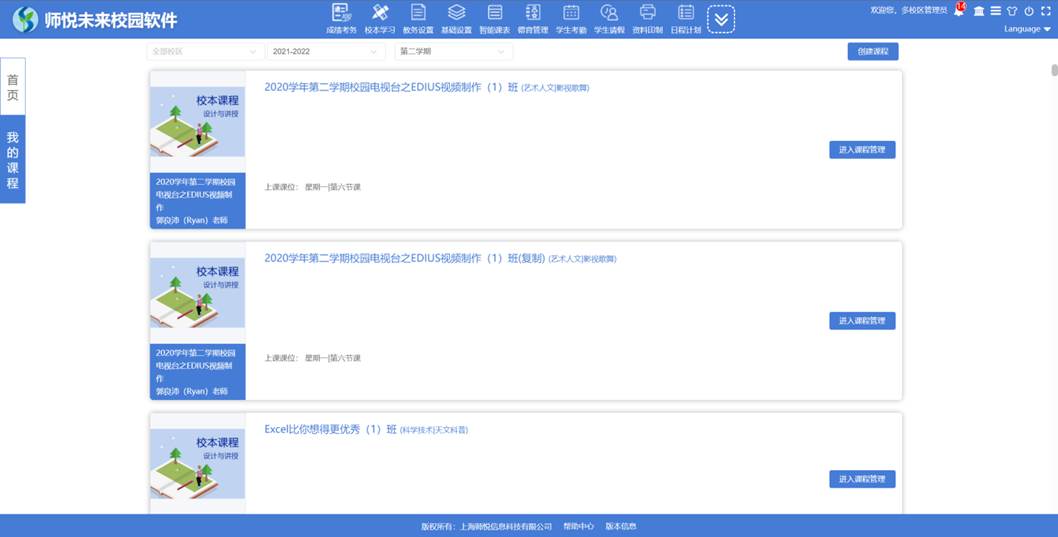
Task: Click 进入课程管理 for the first EDIUS course
Action: click(x=862, y=150)
